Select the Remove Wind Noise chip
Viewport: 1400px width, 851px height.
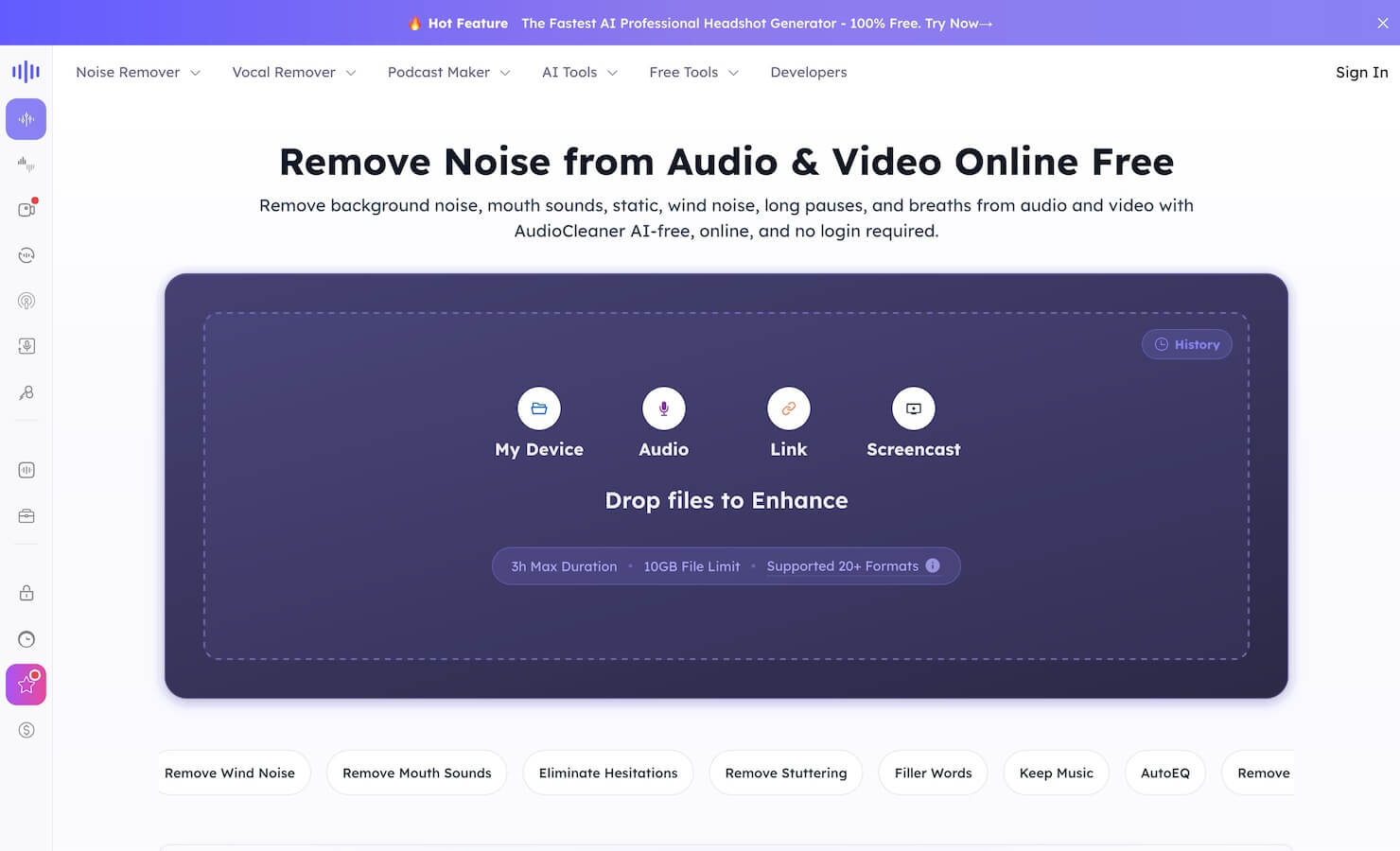tap(235, 773)
